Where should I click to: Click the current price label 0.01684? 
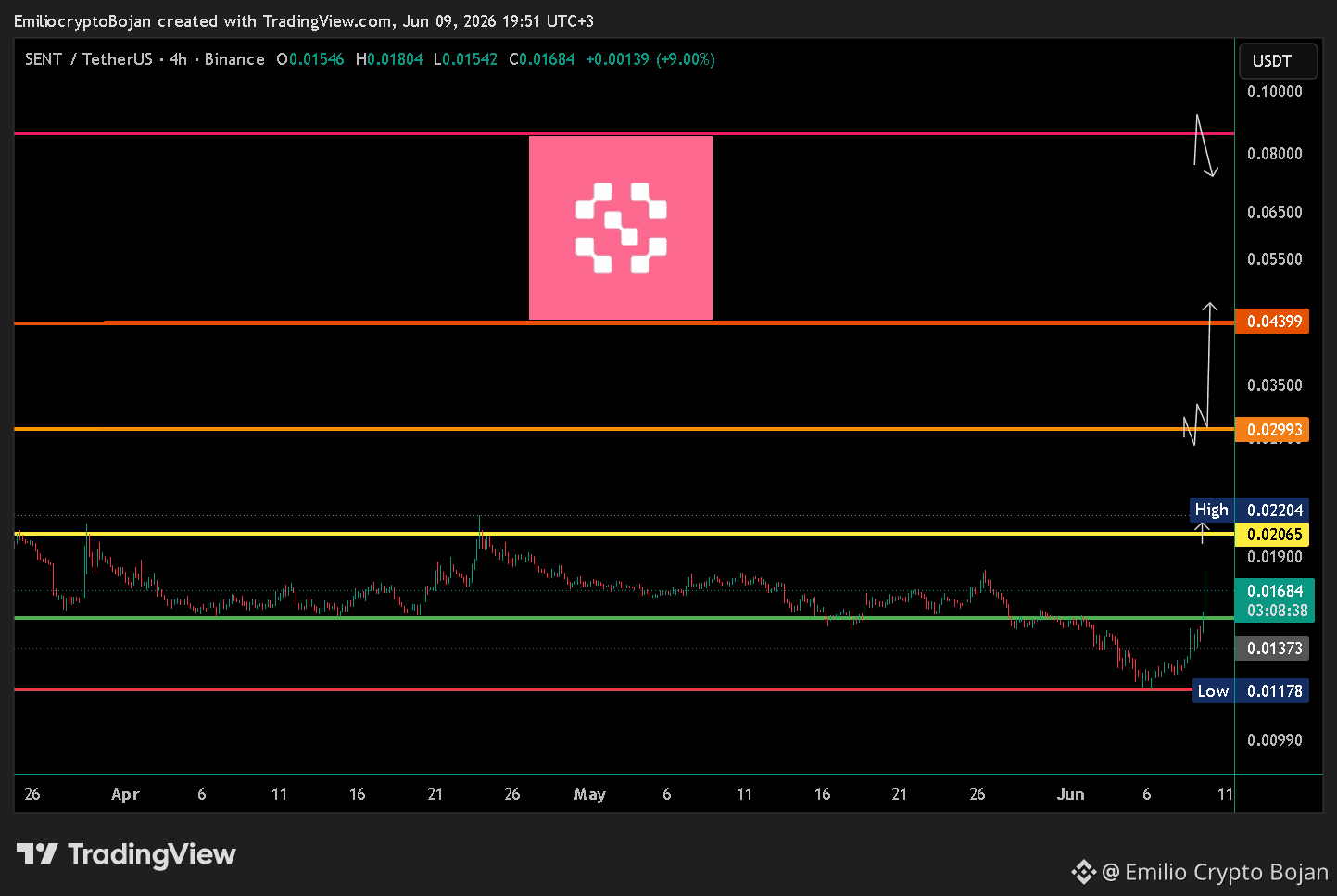click(1275, 591)
